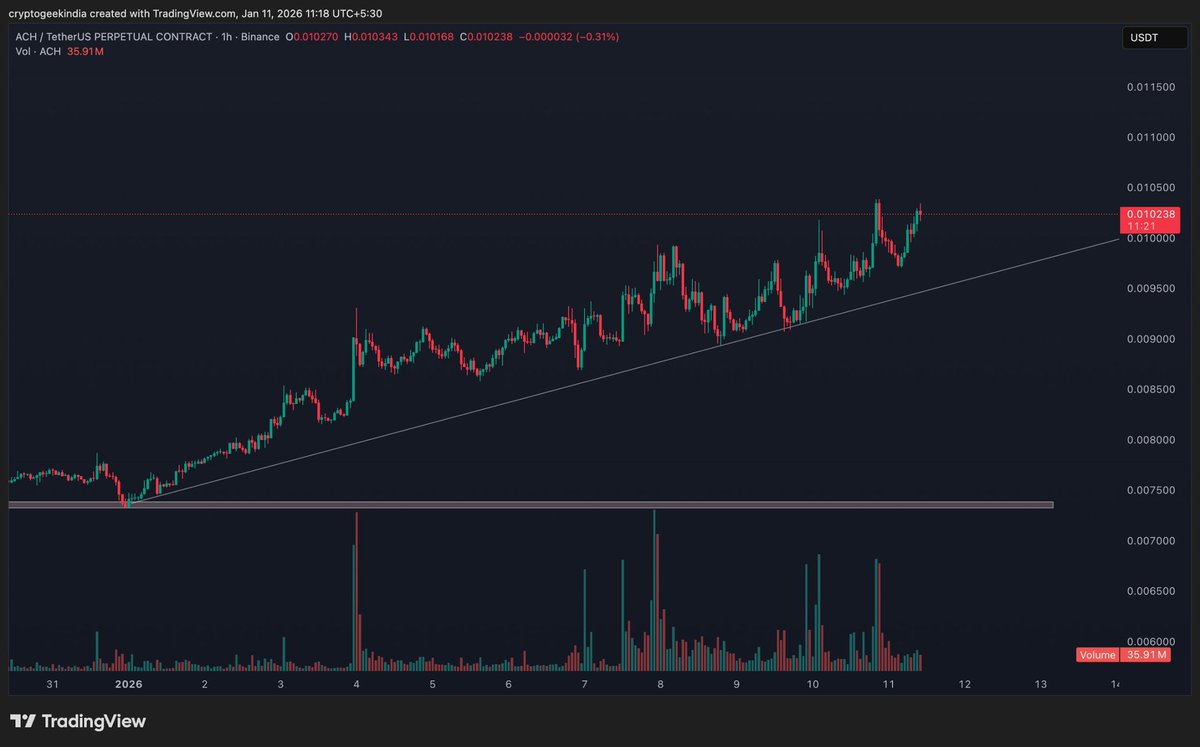Image resolution: width=1200 pixels, height=747 pixels.
Task: Click the Vol · ACH indicator legend
Action: point(37,51)
